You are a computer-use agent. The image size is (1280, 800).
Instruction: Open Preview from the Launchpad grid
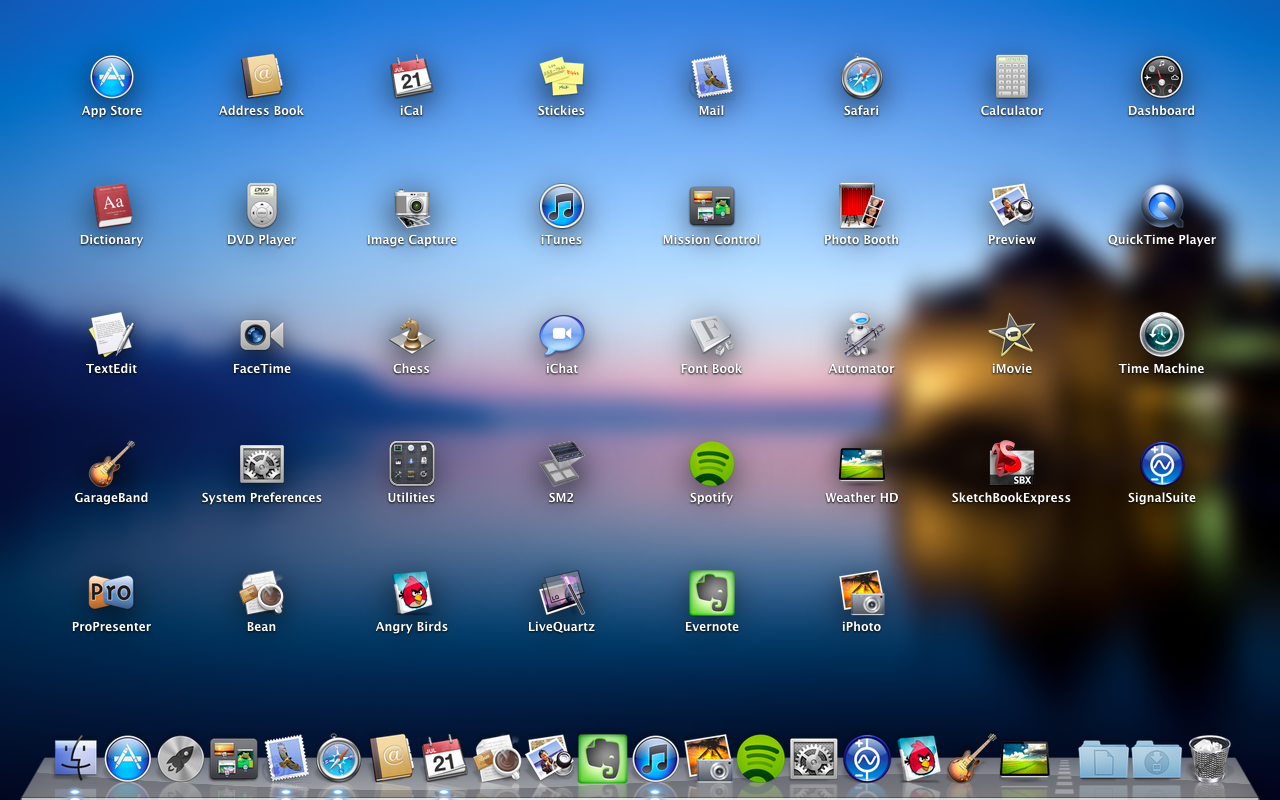1011,207
